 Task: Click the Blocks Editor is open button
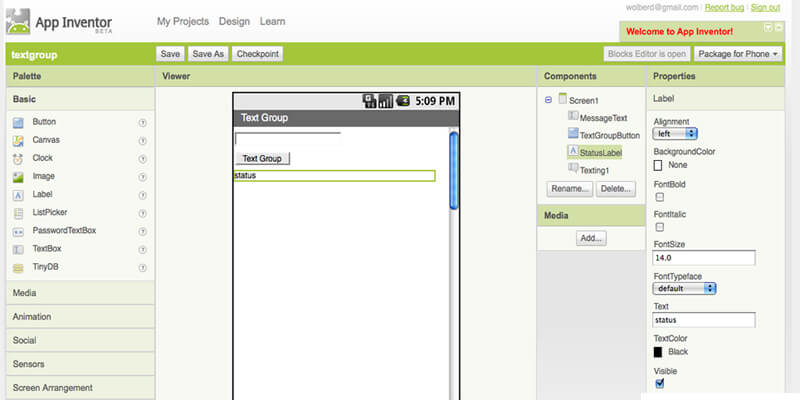point(647,54)
